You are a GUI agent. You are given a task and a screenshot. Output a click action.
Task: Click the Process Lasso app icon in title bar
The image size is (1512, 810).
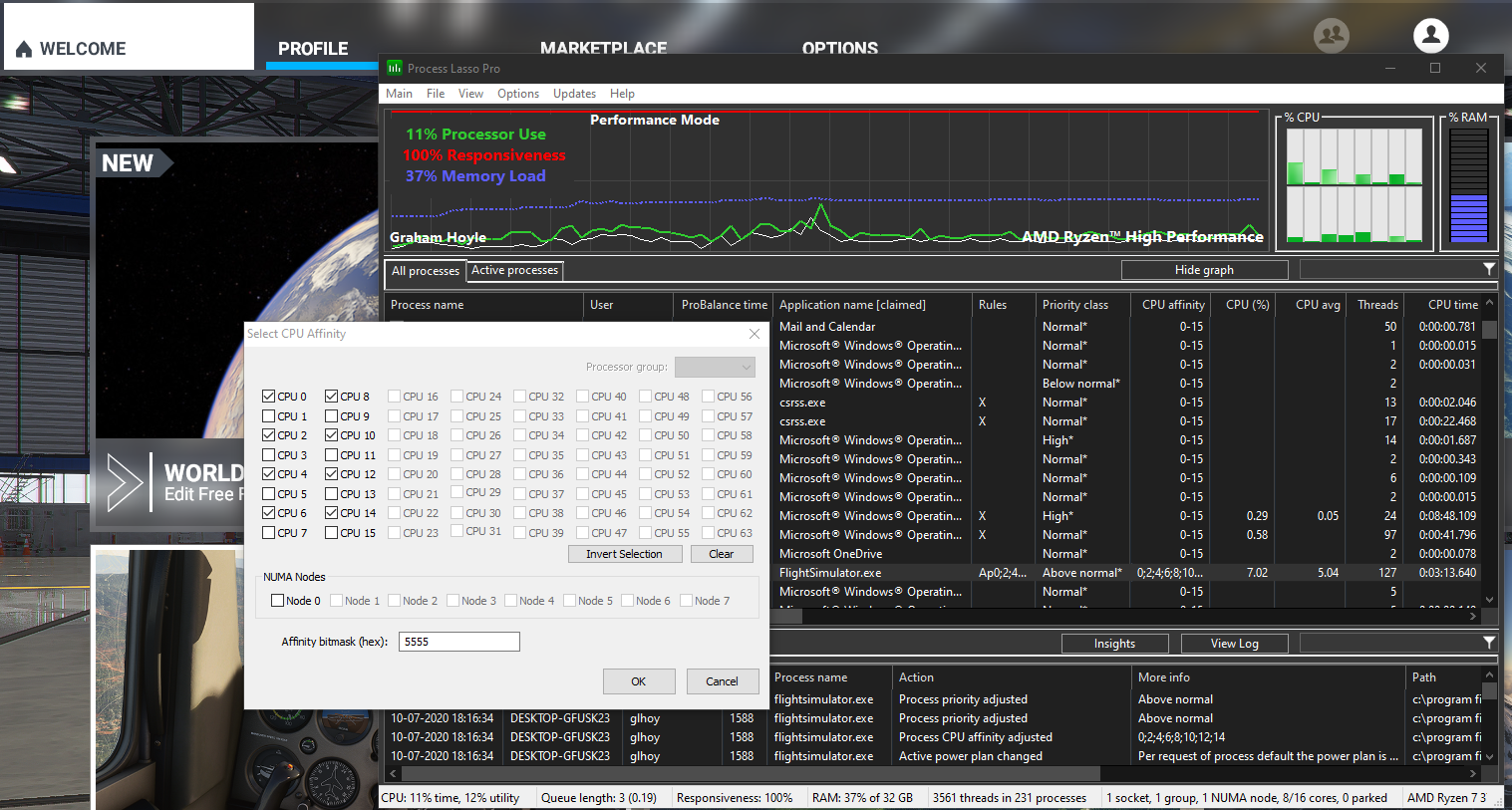coord(395,68)
